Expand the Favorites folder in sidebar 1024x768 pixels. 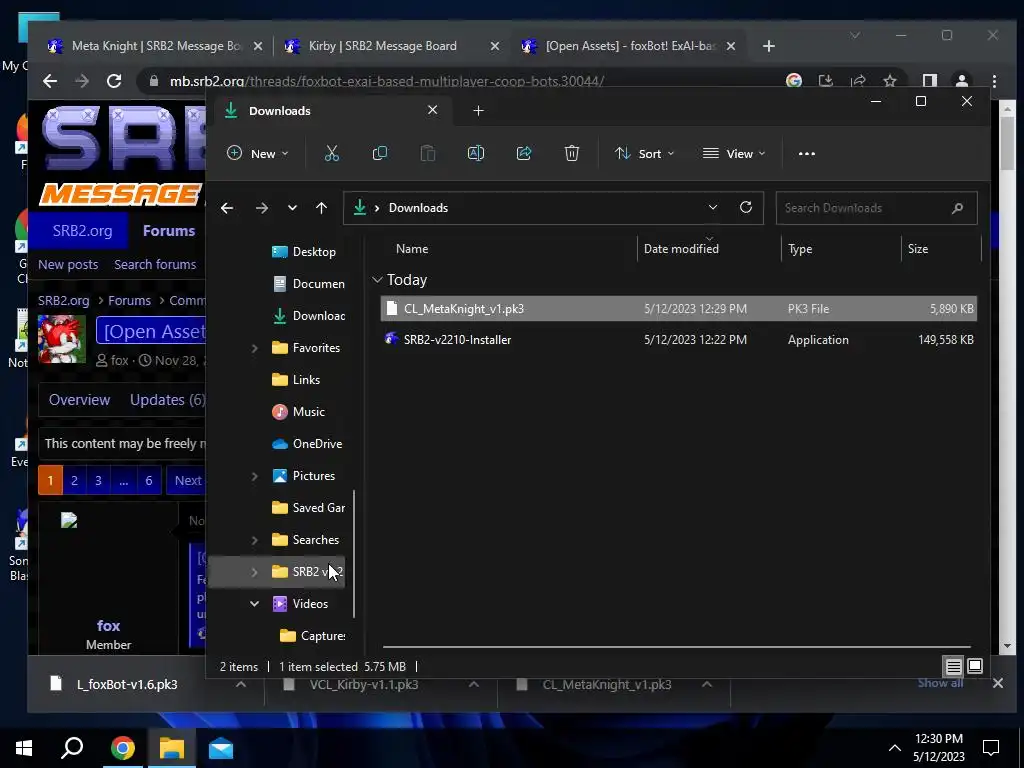coord(255,348)
